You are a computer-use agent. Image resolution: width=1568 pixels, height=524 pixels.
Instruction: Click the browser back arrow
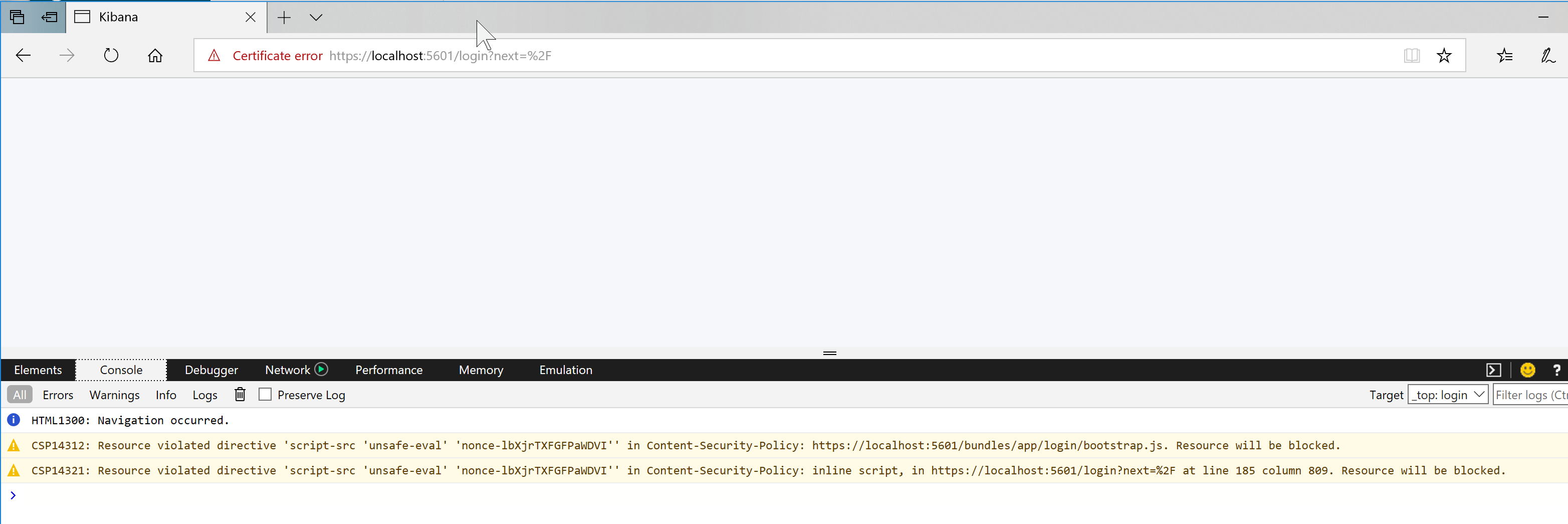(23, 56)
